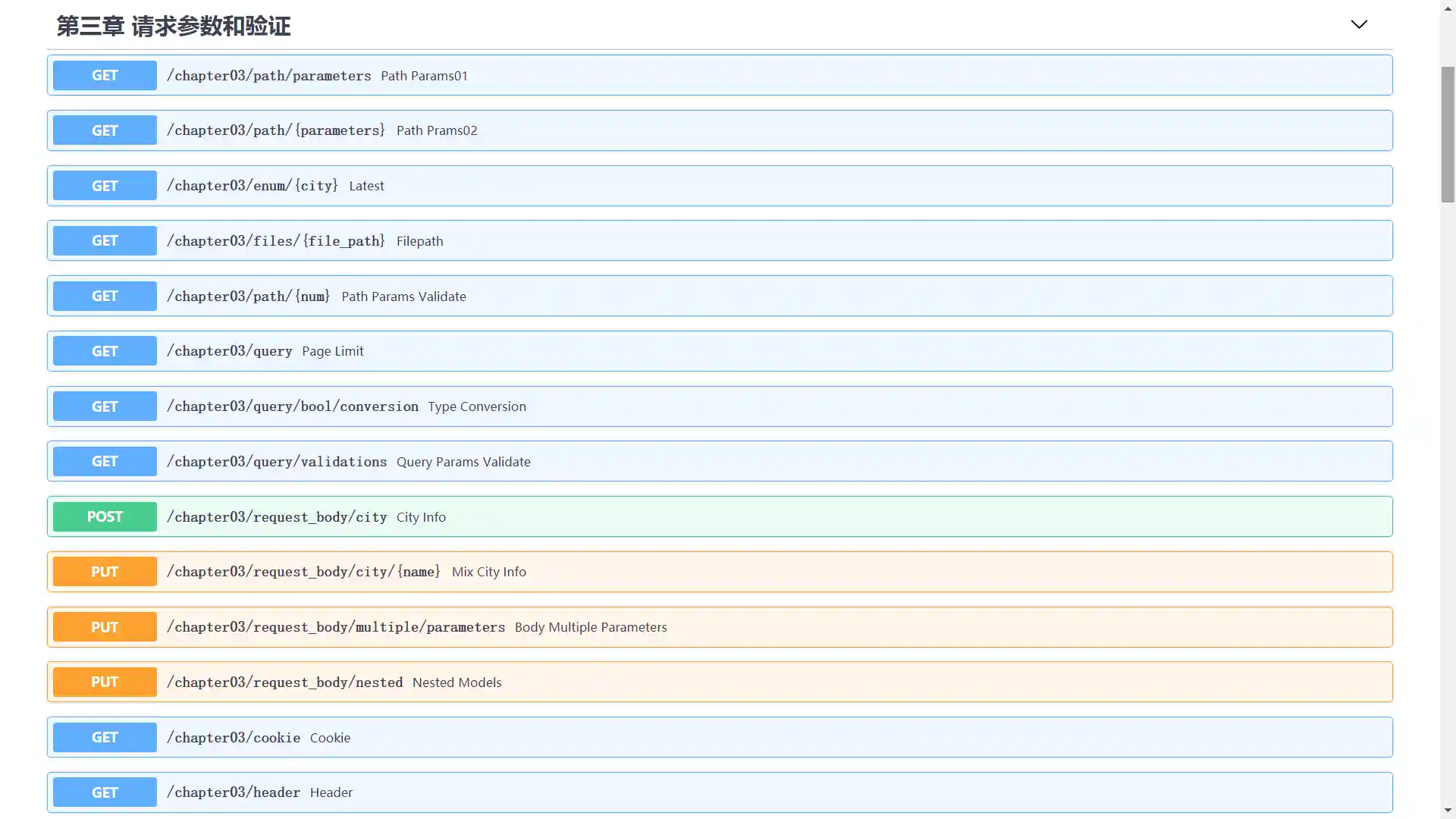Viewport: 1456px width, 819px height.
Task: Click the vertical scrollbar thumb
Action: click(x=1448, y=135)
